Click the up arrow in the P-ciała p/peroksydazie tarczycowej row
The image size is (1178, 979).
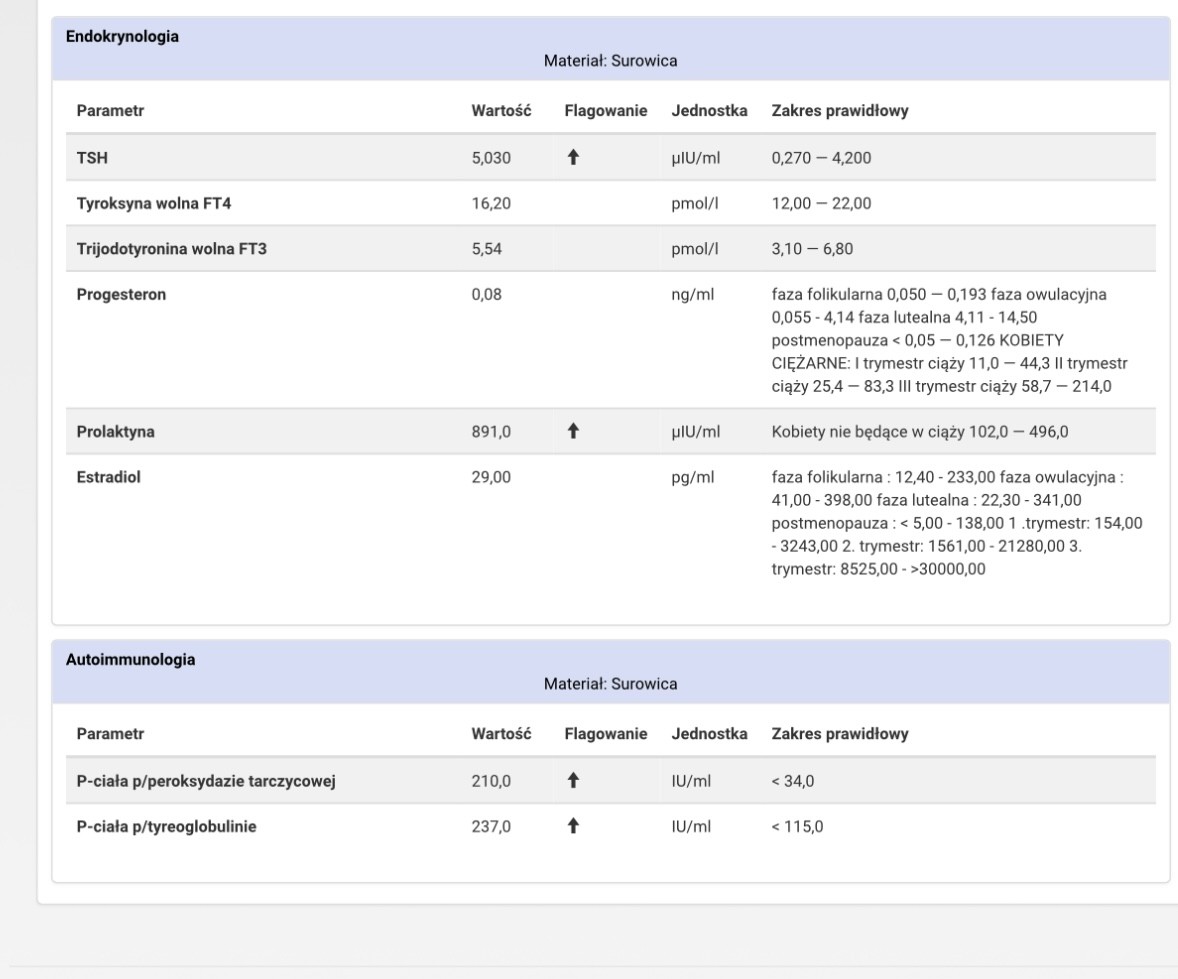[x=574, y=781]
